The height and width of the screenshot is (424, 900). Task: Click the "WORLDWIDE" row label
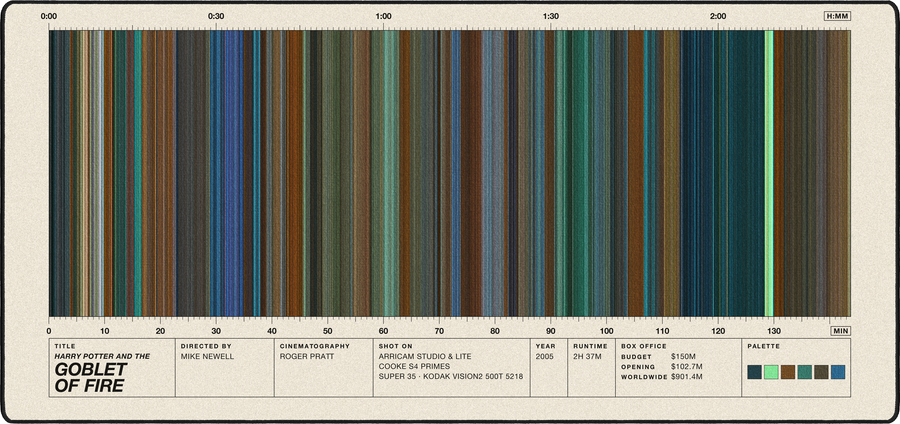click(x=645, y=377)
